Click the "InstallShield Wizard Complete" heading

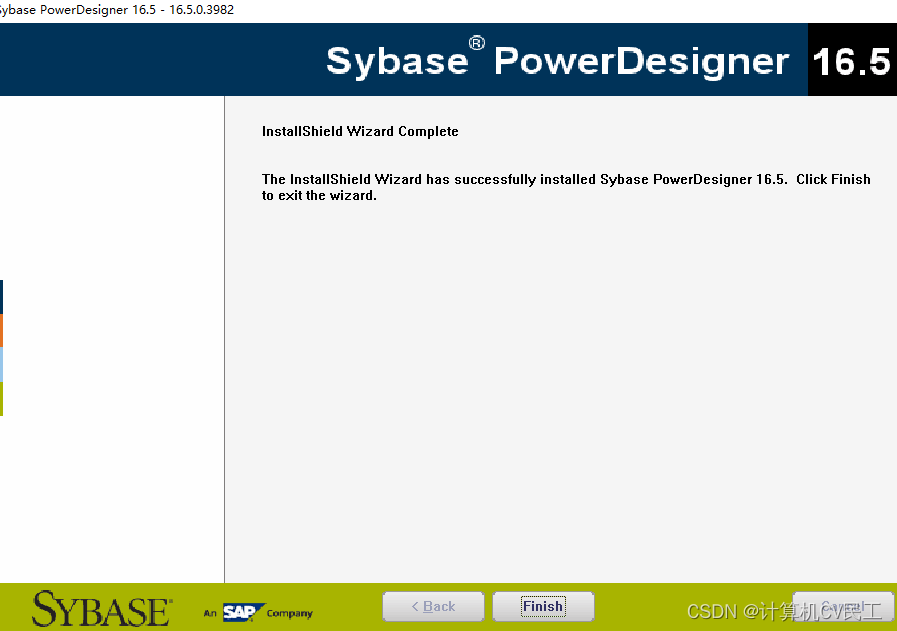coord(360,132)
